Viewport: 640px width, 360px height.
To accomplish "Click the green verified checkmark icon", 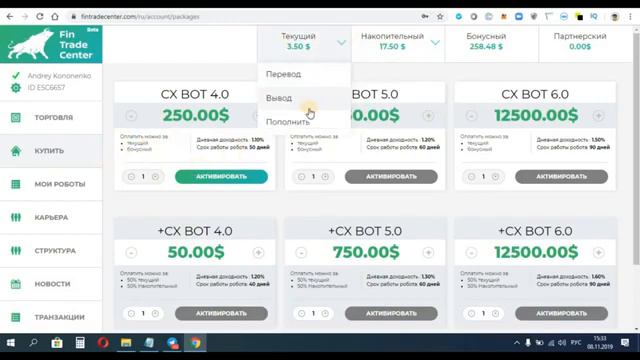I will (x=16, y=76).
